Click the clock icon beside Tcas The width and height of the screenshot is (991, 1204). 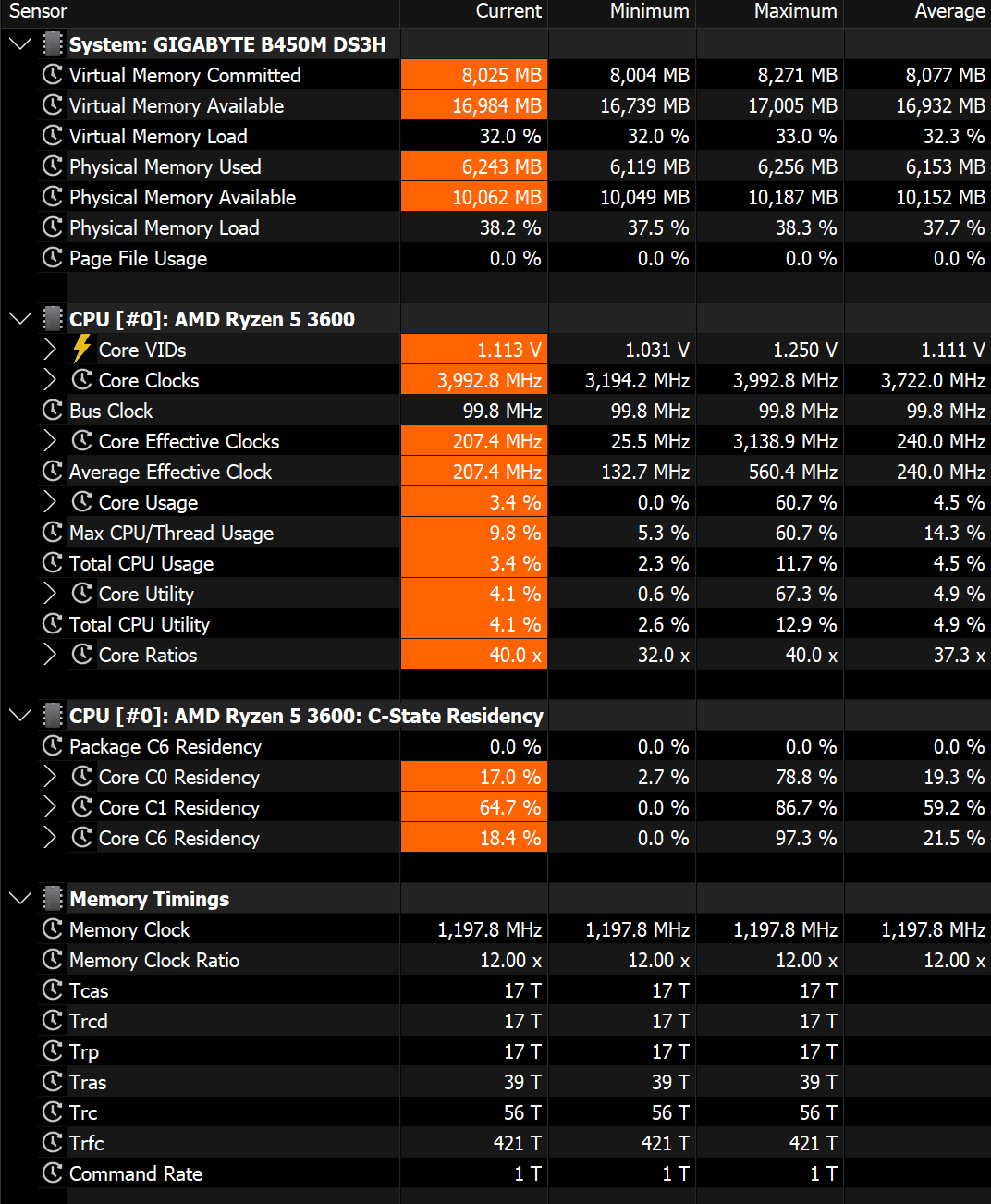tap(53, 990)
